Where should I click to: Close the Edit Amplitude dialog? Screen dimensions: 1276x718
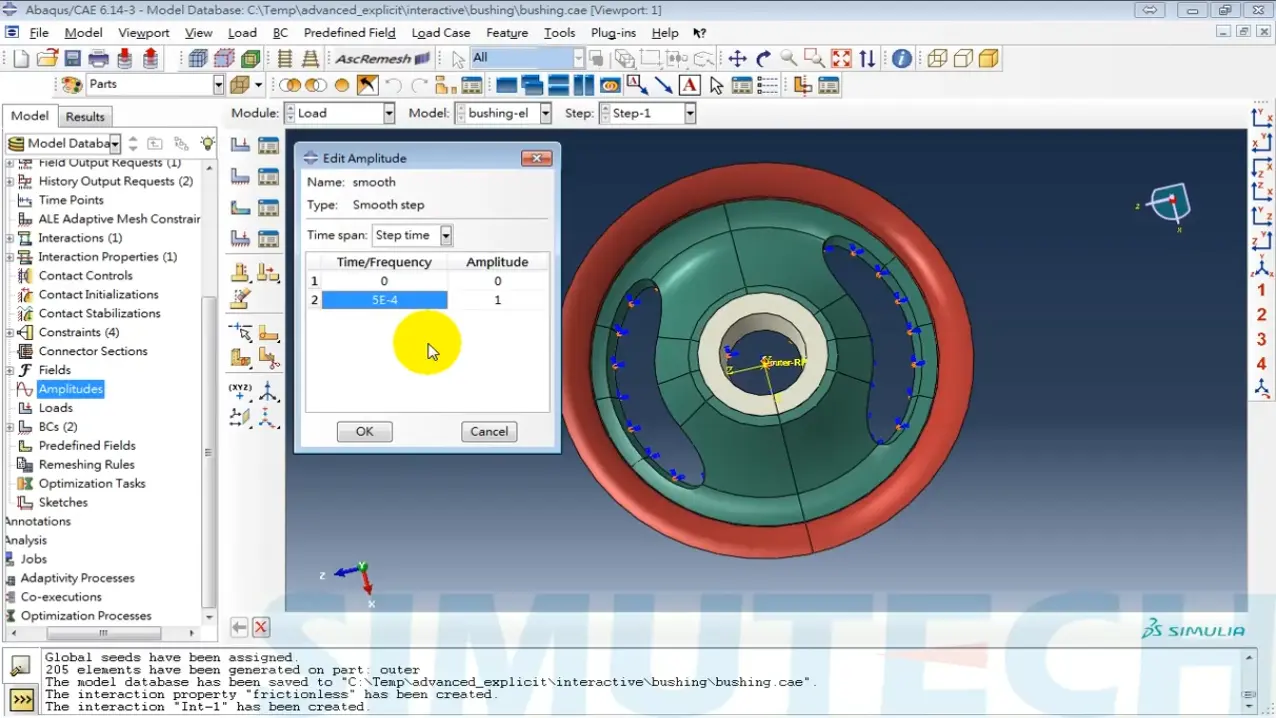click(537, 158)
